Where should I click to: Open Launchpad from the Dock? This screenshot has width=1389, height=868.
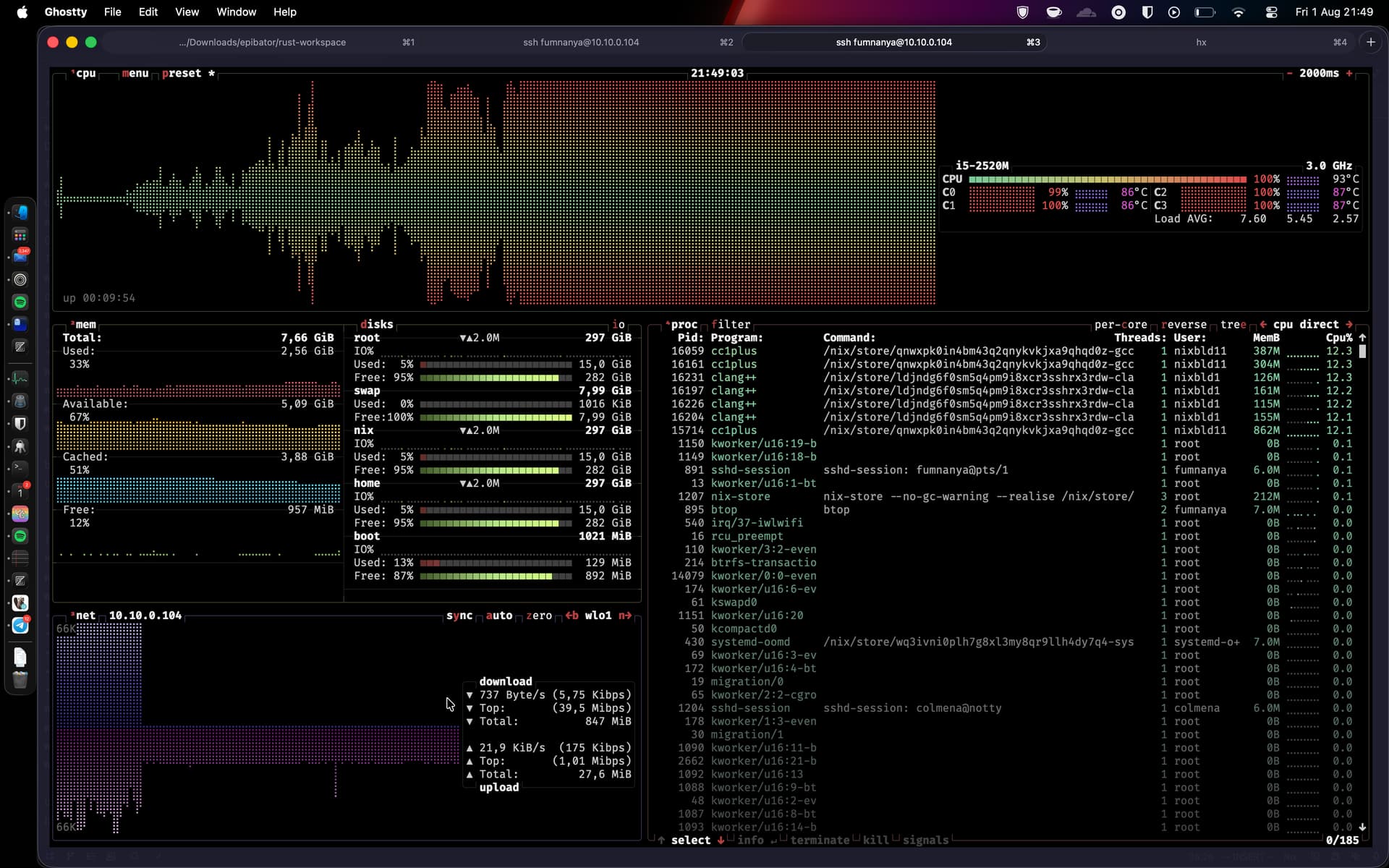point(20,235)
